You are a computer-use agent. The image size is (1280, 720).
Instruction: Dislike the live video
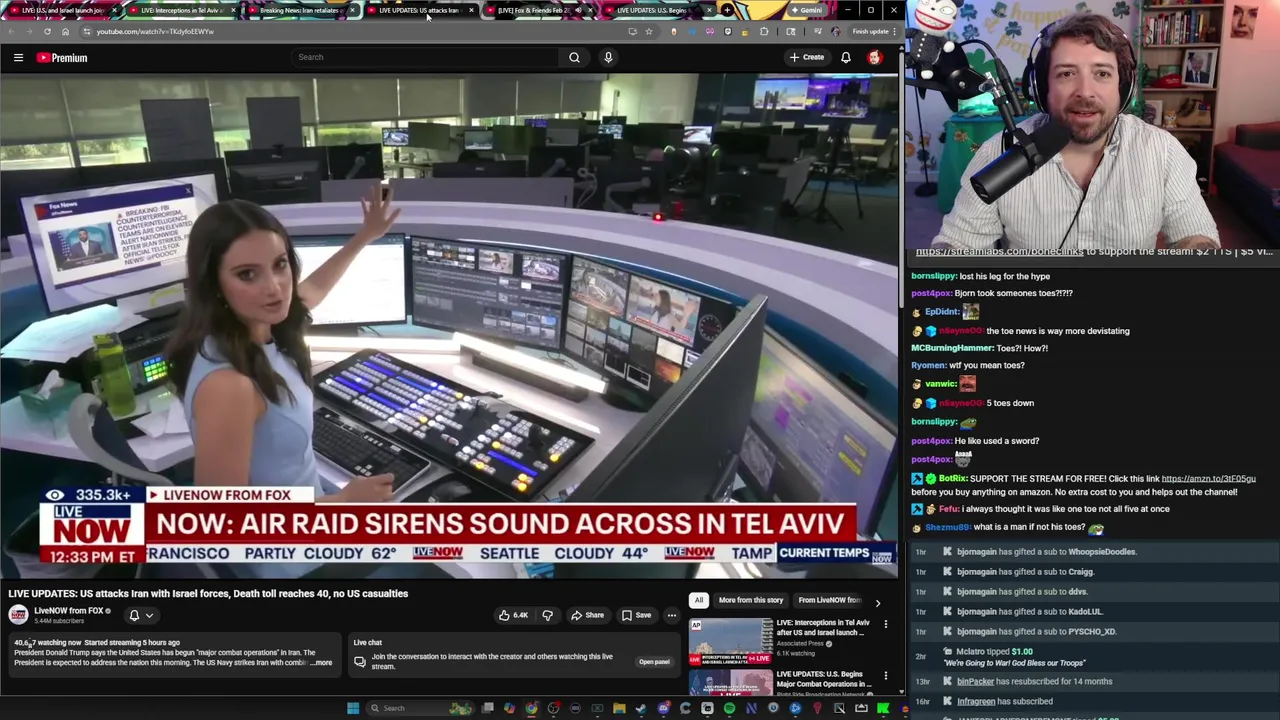point(547,615)
